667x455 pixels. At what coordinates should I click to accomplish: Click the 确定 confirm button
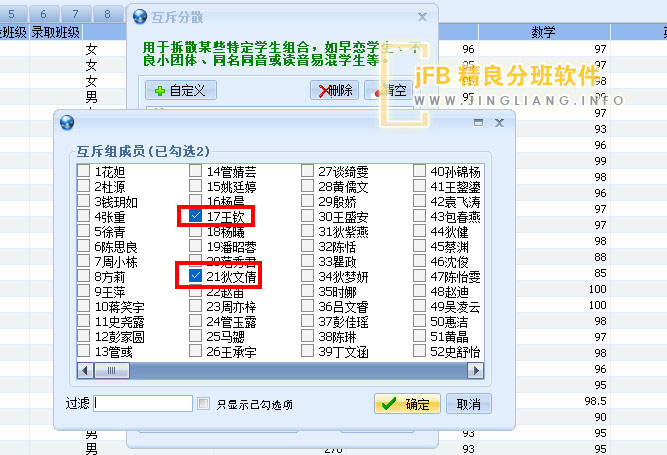[x=407, y=404]
